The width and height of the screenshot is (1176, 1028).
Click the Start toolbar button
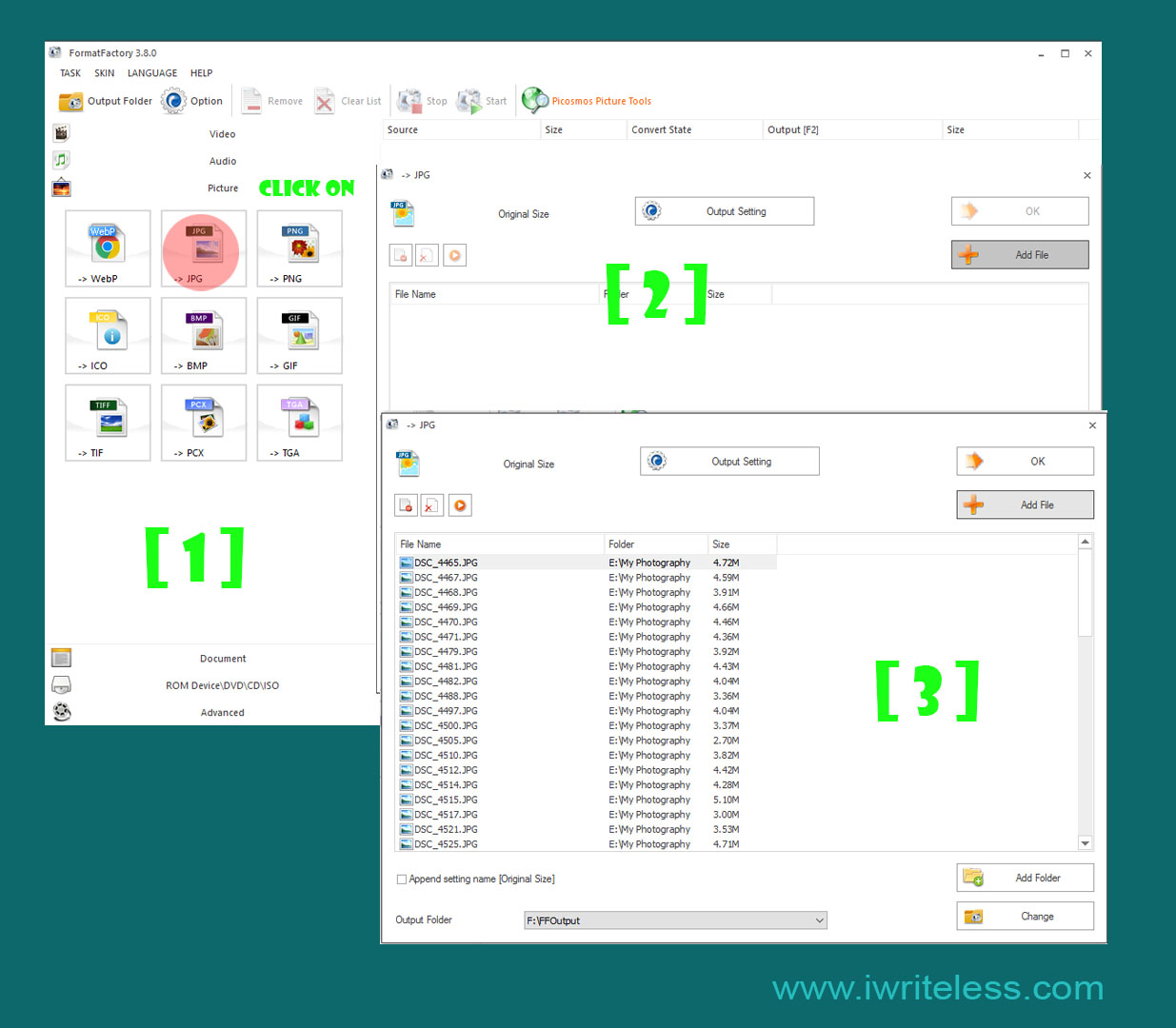483,101
